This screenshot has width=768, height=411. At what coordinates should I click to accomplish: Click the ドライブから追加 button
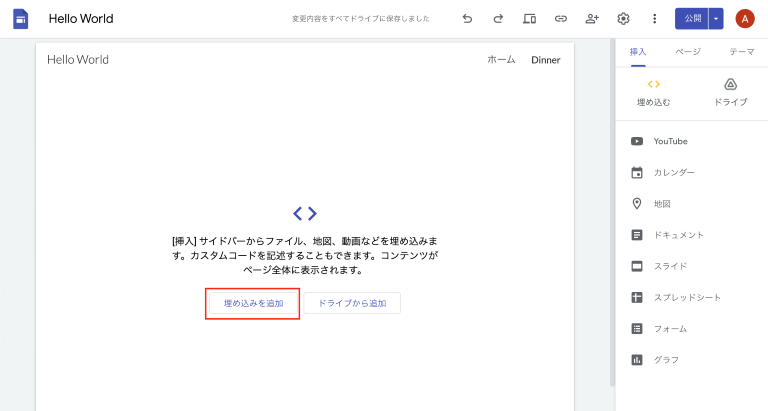[x=352, y=303]
